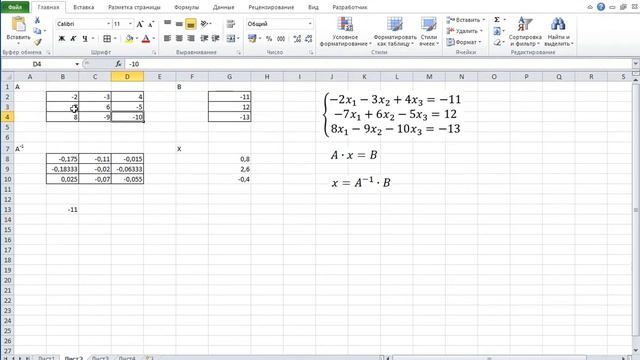Click the Increase Indent icon
Screen dimensions: 640x360
click(216, 38)
